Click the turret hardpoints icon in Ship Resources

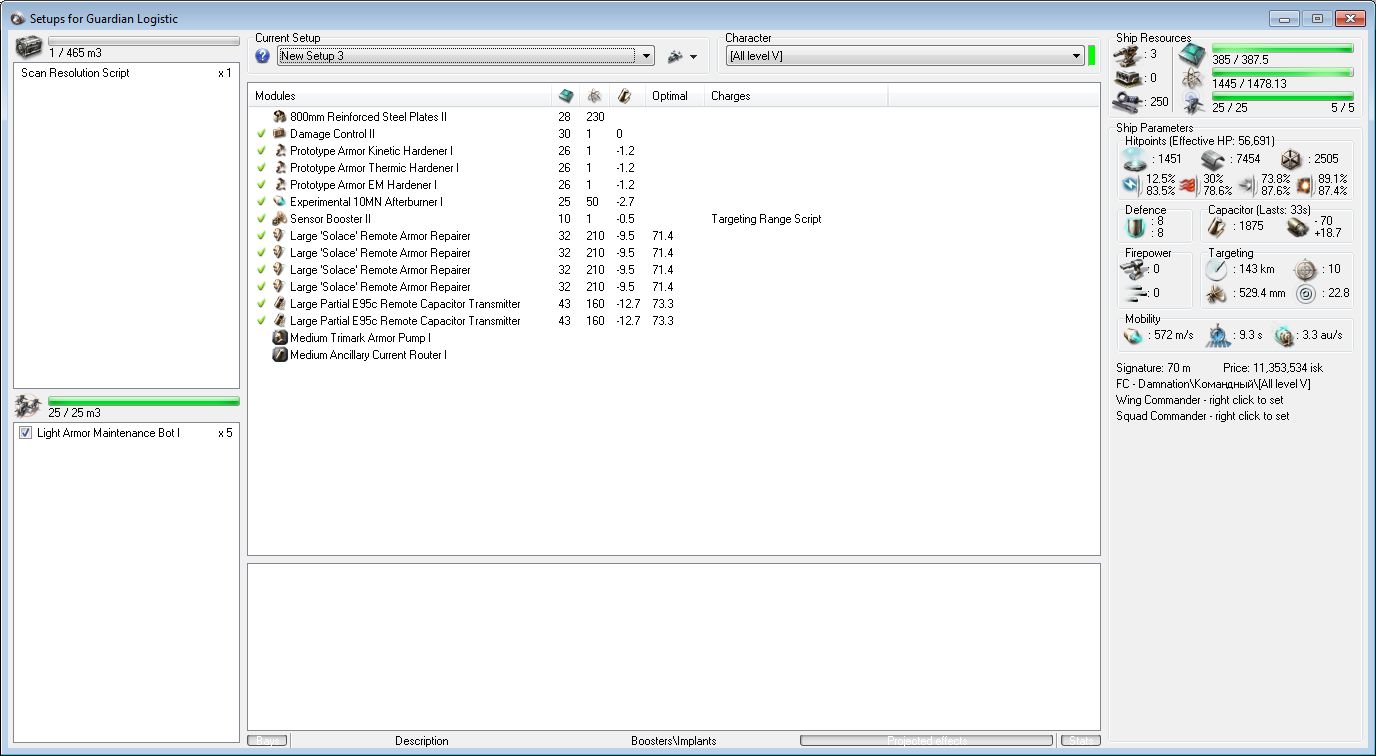coord(1128,54)
